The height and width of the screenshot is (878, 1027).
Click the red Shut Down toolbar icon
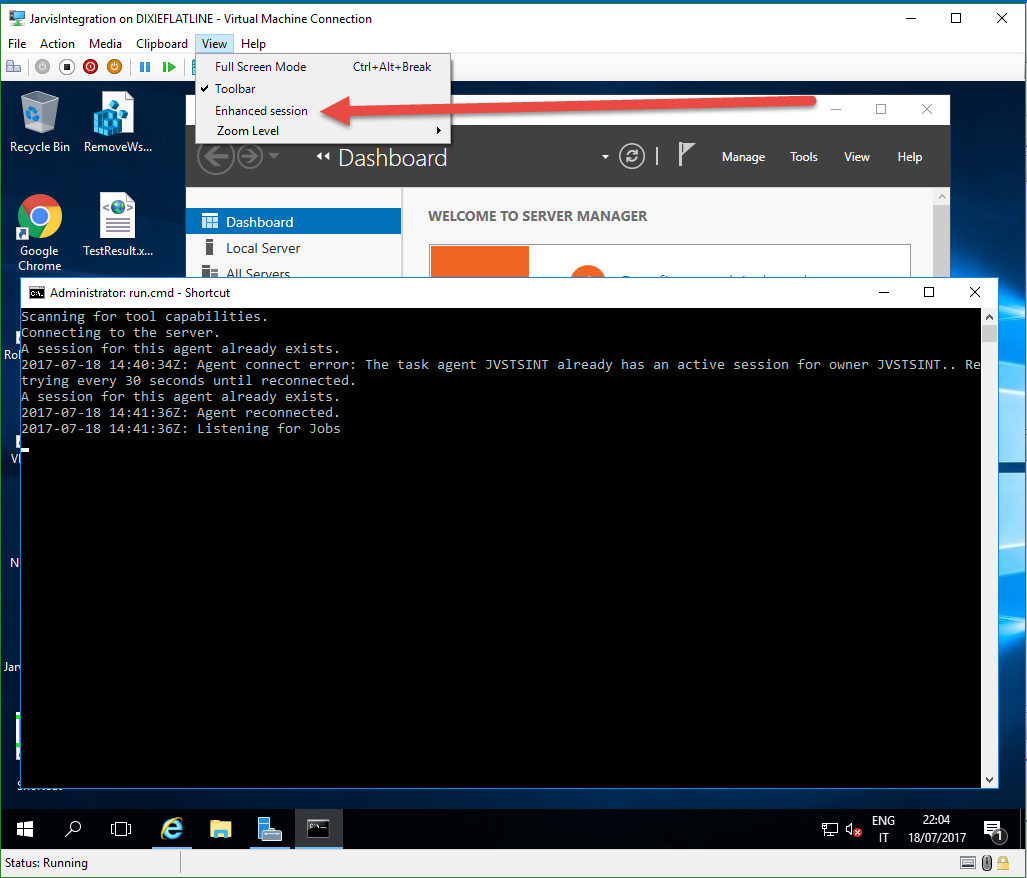pos(90,67)
